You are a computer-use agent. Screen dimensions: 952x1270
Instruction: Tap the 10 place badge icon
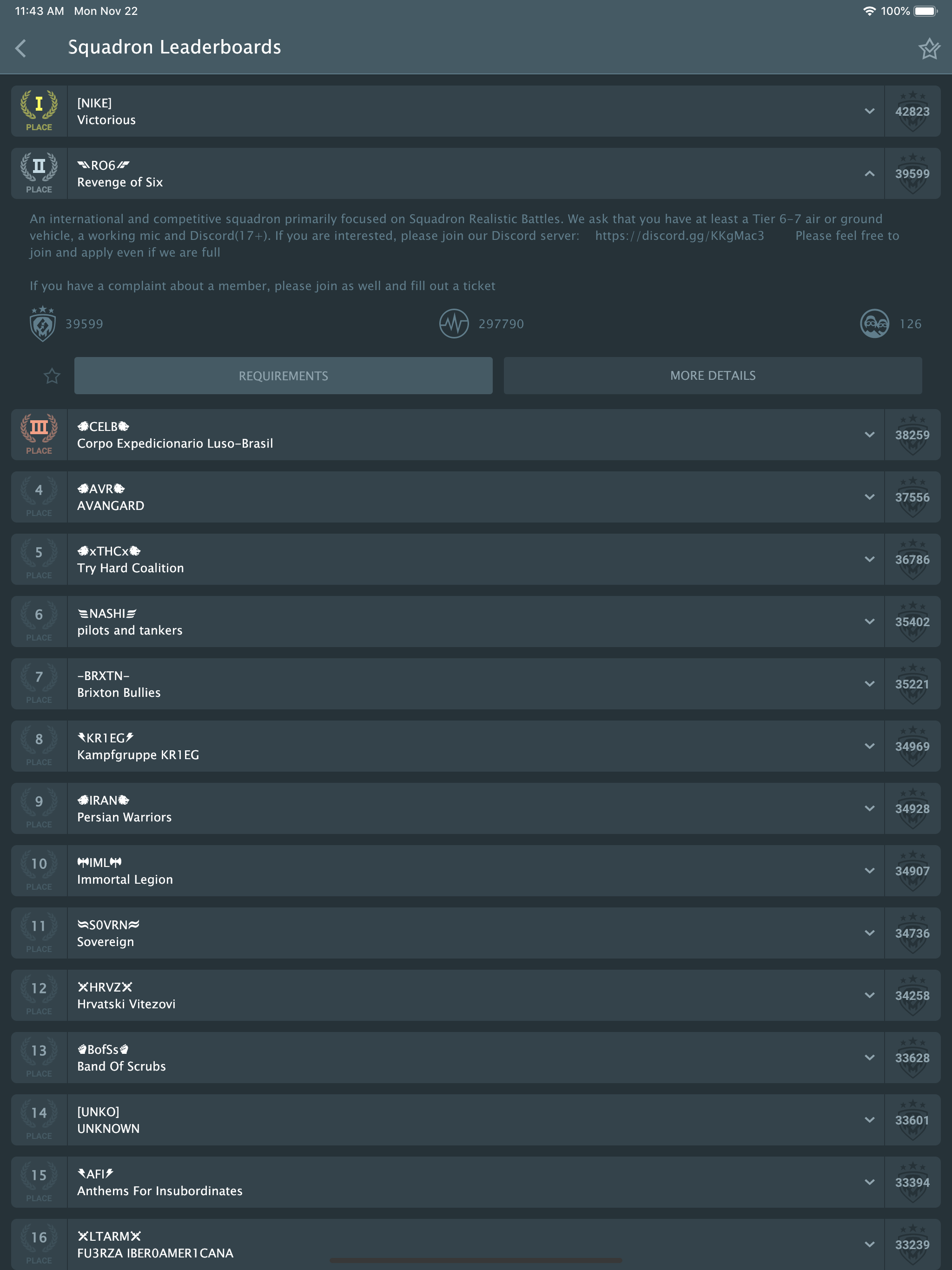39,870
